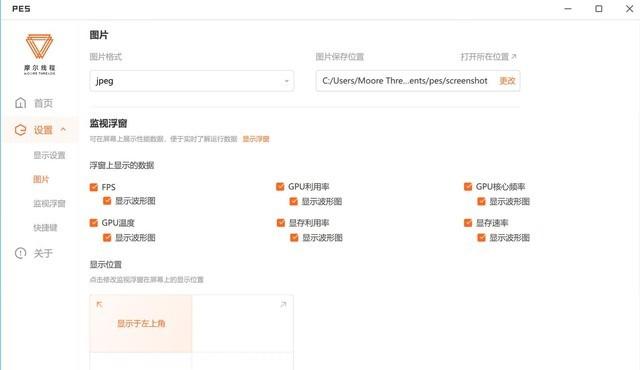Uncheck the FPS checkbox
The image size is (640, 370).
[94, 187]
